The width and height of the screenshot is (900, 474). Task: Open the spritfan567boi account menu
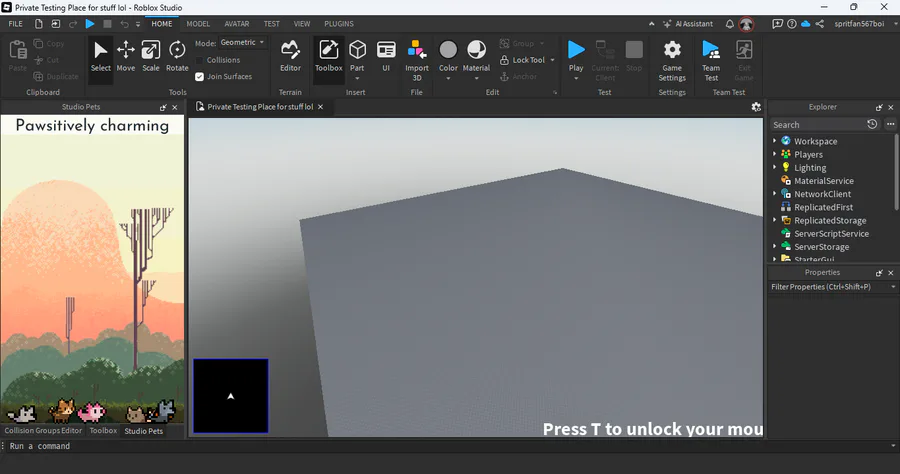[859, 24]
